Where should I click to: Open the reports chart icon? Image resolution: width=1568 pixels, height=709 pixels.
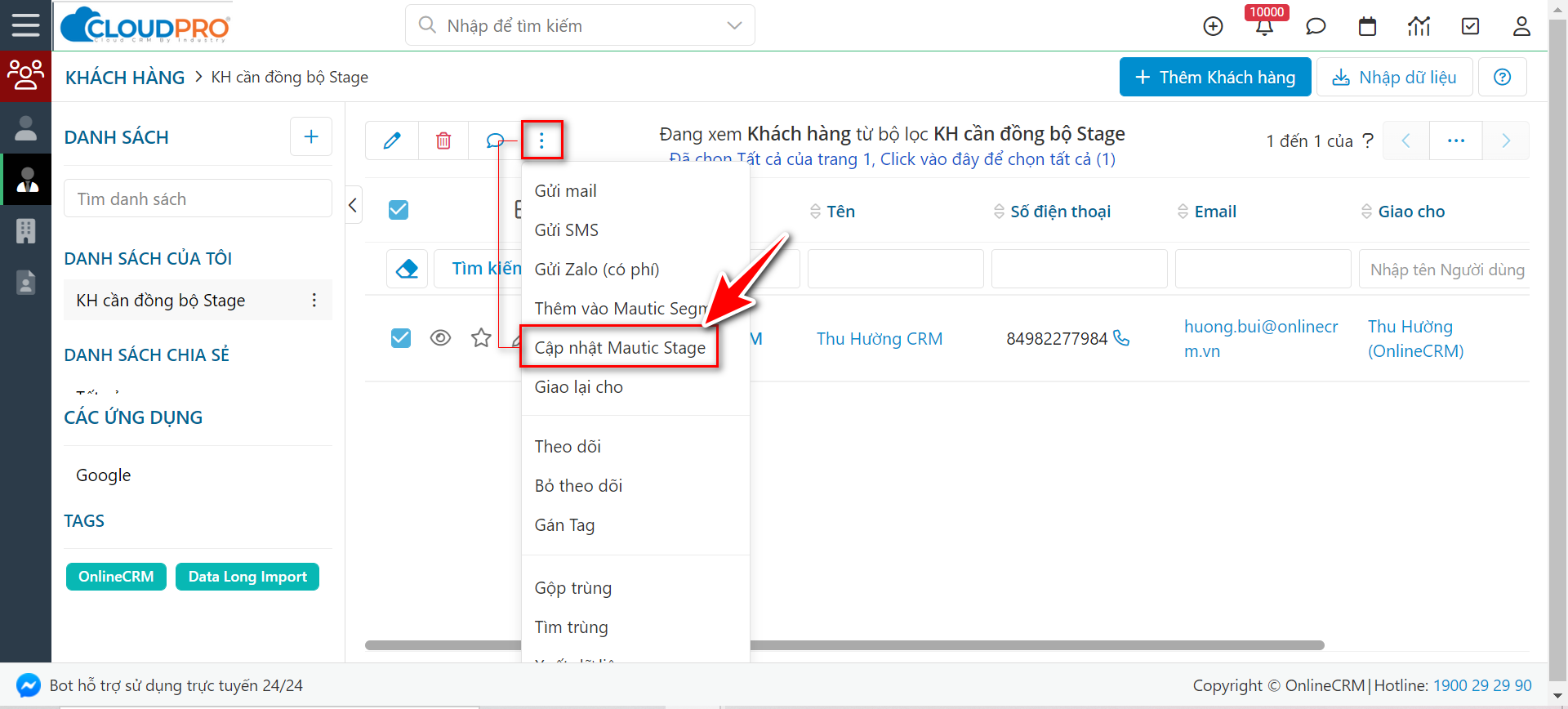pyautogui.click(x=1419, y=26)
